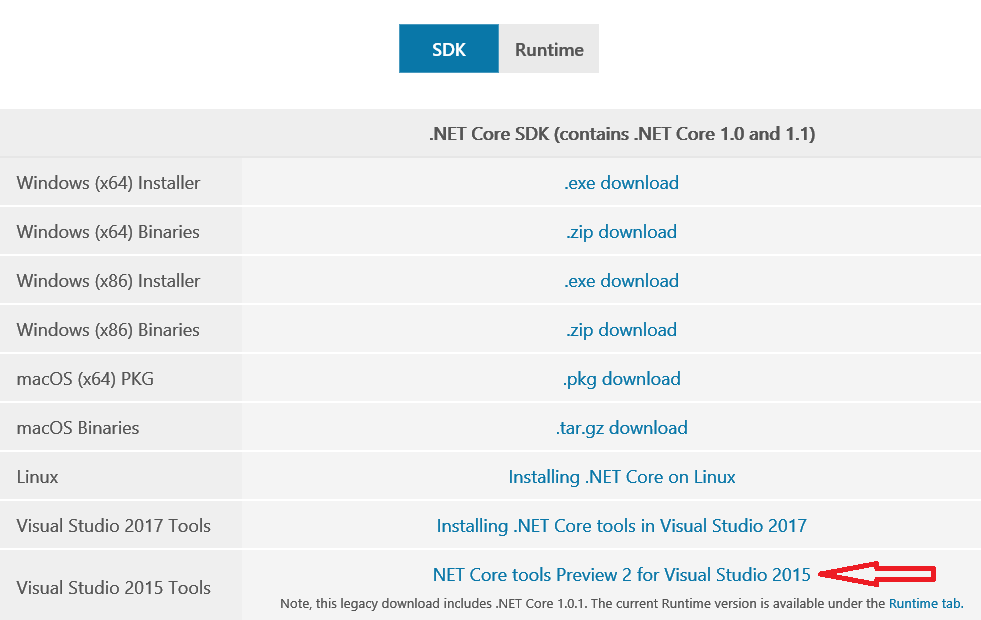Click the Visual Studio 2015 Tools label
This screenshot has width=981, height=620.
[113, 587]
